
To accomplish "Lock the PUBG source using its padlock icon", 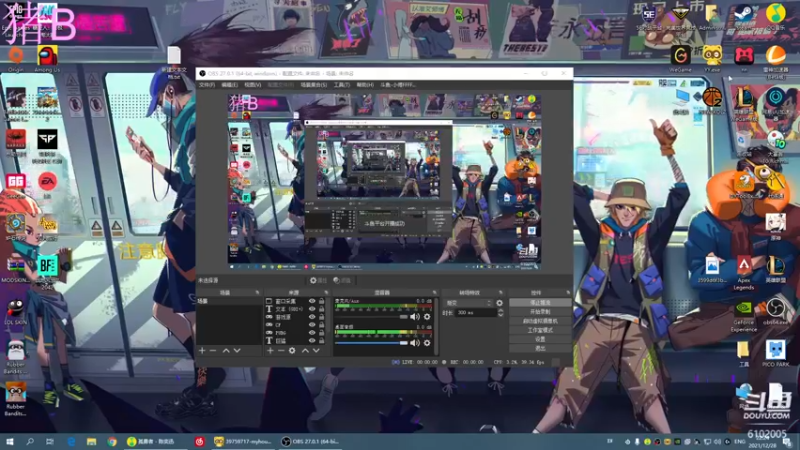I will coord(321,333).
